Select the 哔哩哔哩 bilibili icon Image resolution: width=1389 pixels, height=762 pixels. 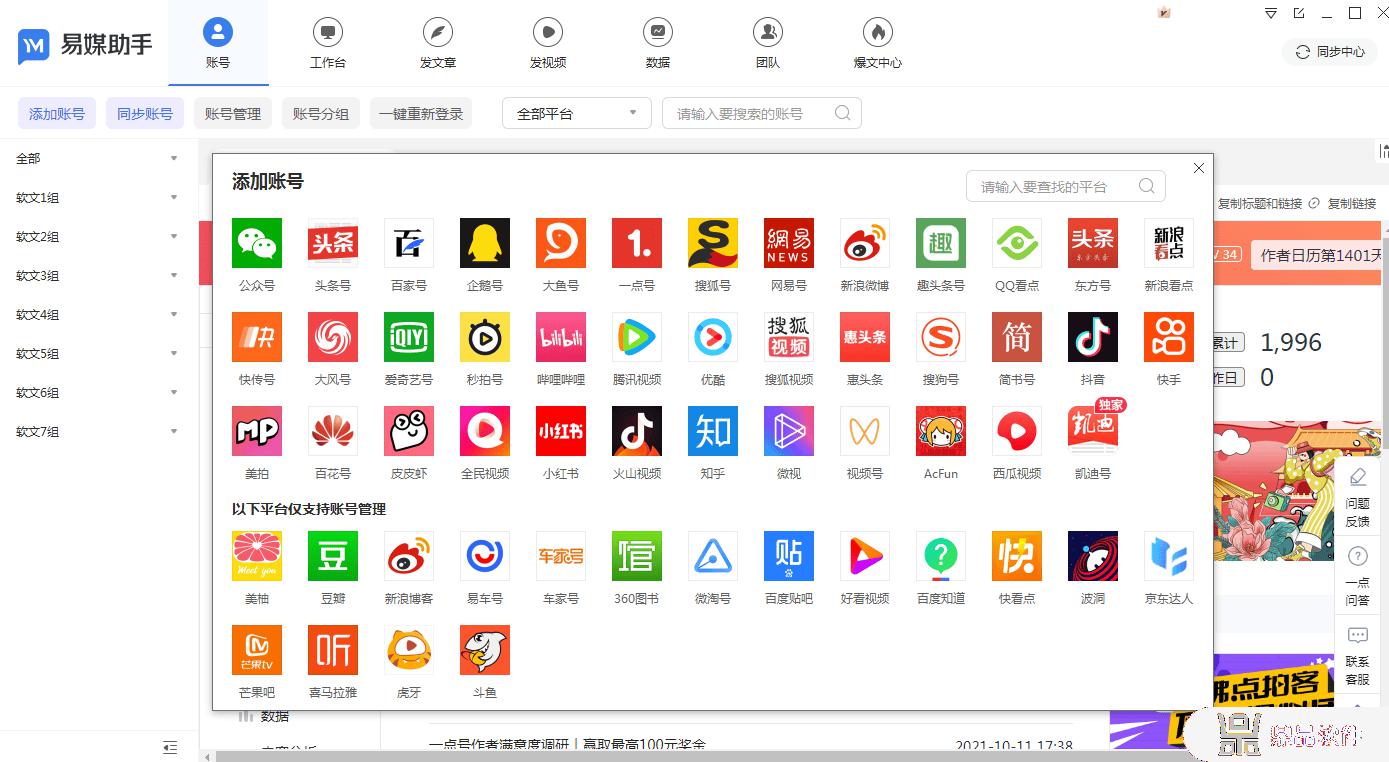point(561,337)
